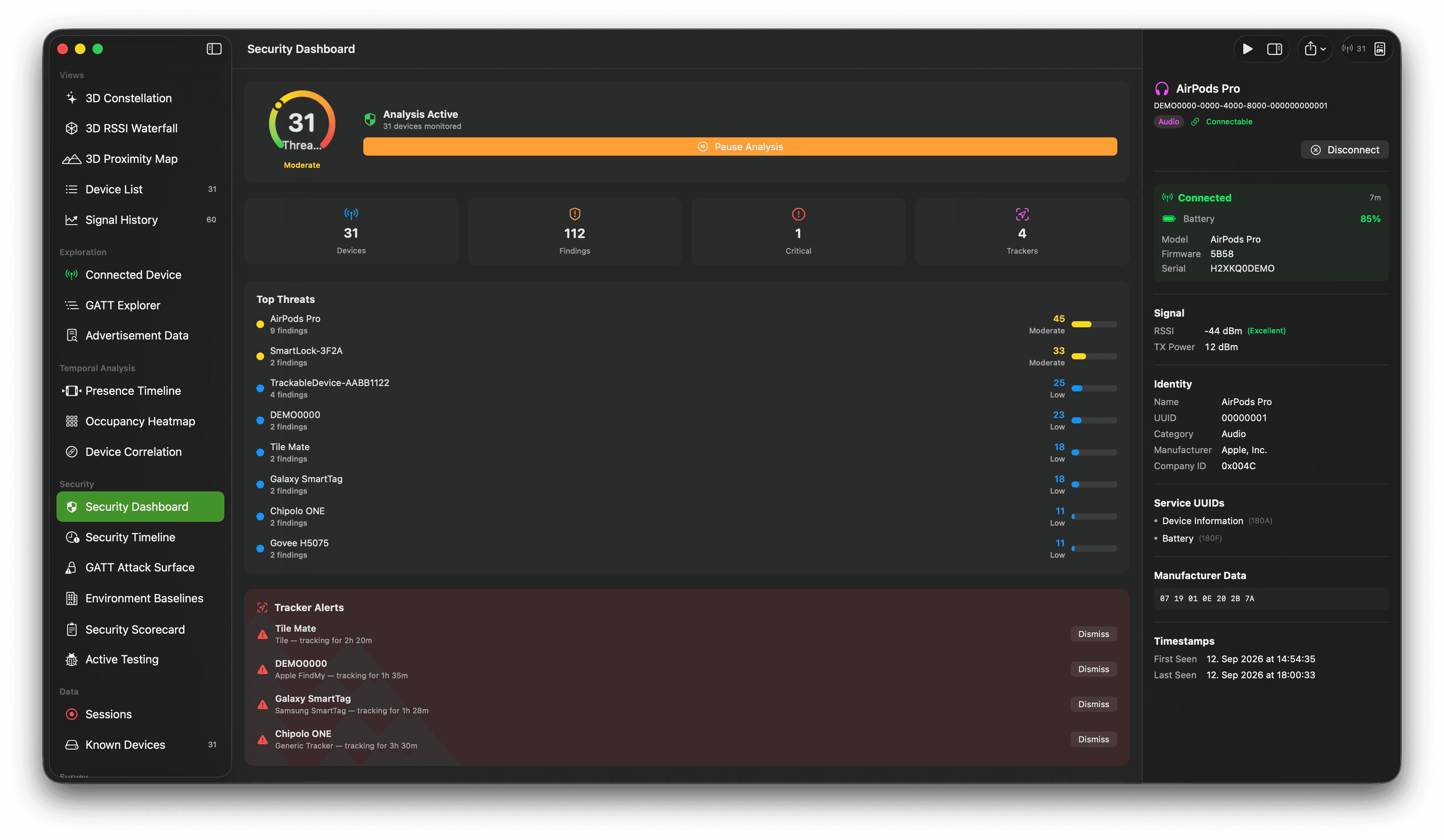The width and height of the screenshot is (1444, 840).
Task: Click the 112 Findings stat card
Action: pyautogui.click(x=575, y=232)
